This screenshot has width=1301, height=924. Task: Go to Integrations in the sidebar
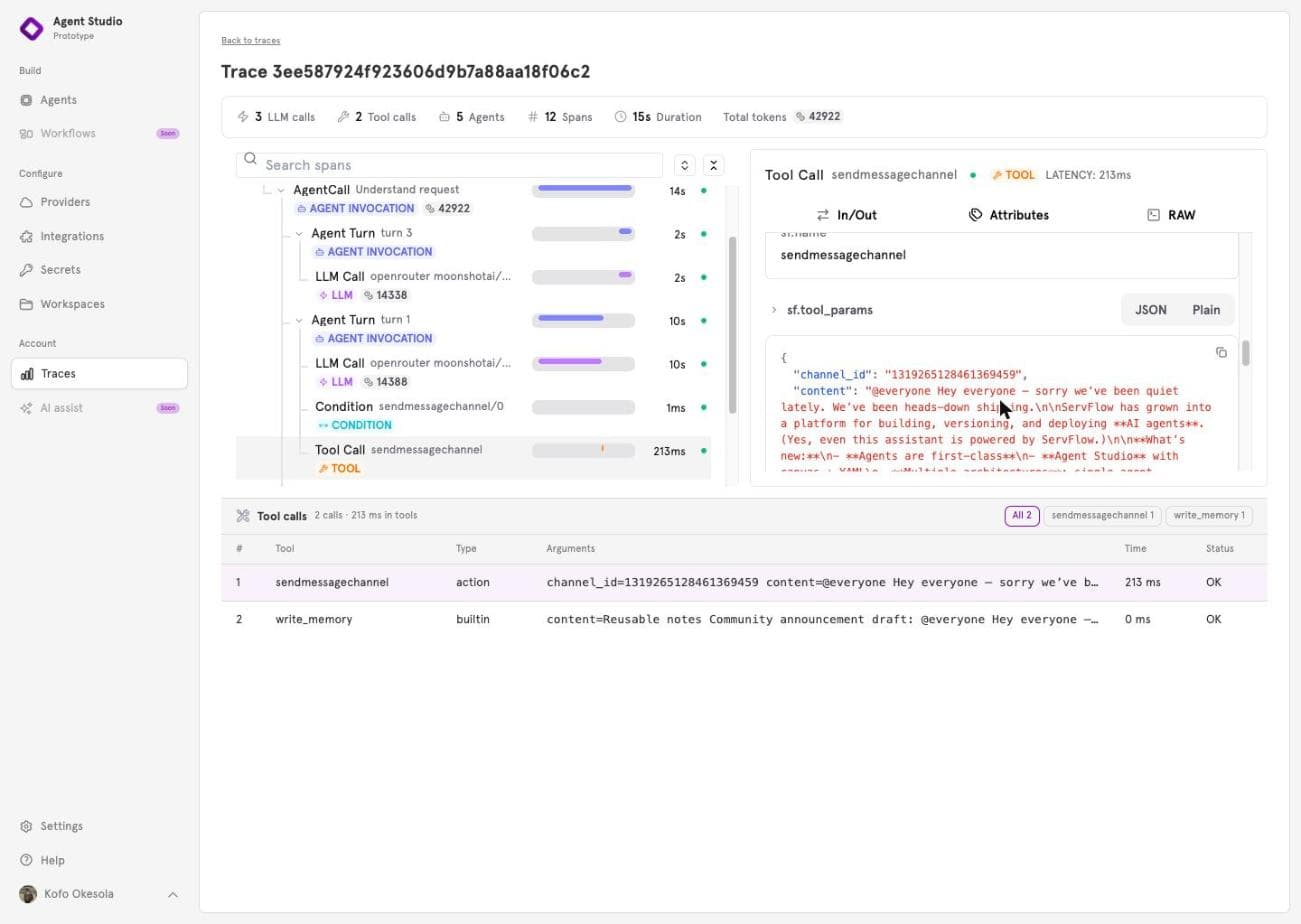pyautogui.click(x=72, y=236)
